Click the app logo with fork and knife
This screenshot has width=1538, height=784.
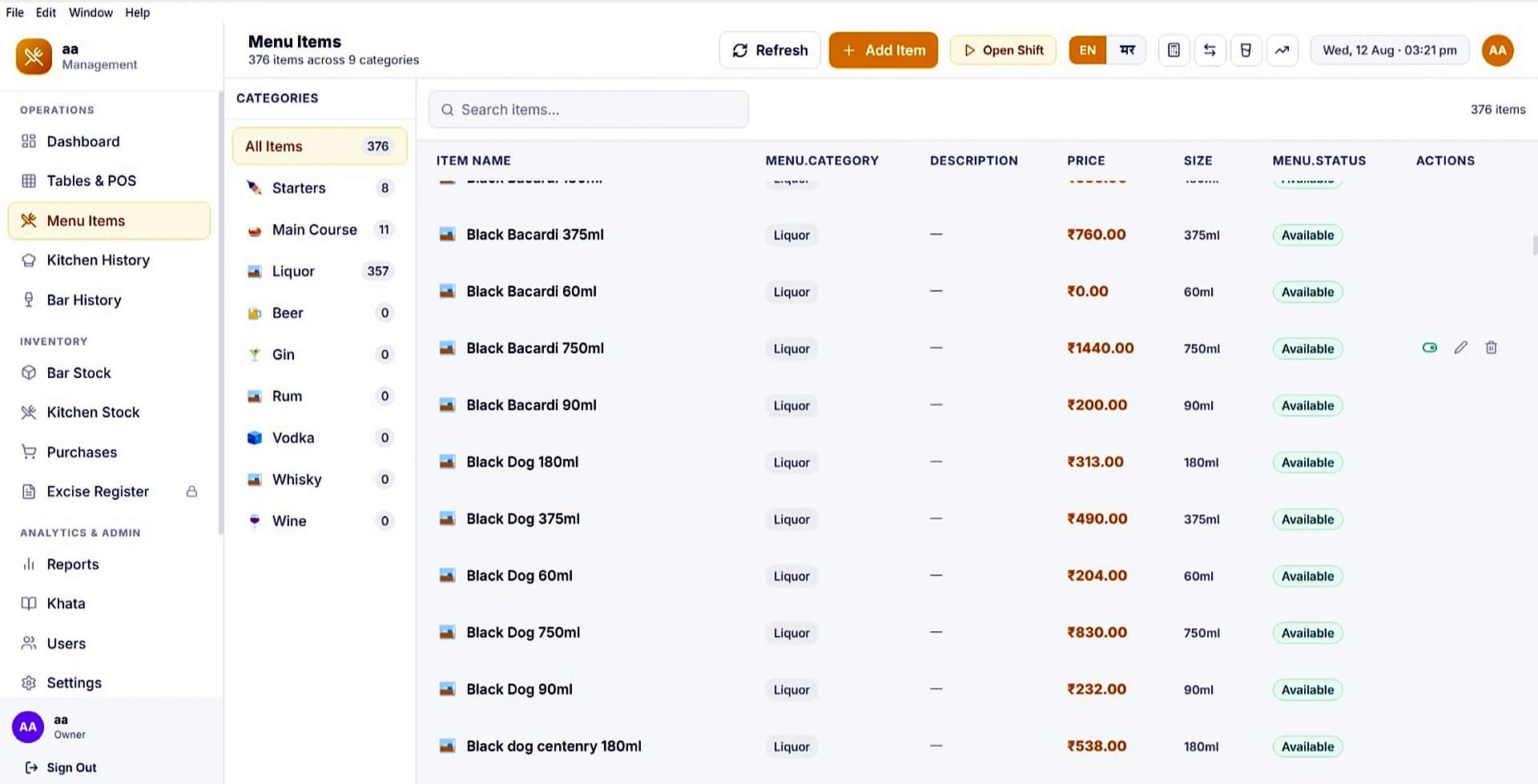pyautogui.click(x=34, y=56)
